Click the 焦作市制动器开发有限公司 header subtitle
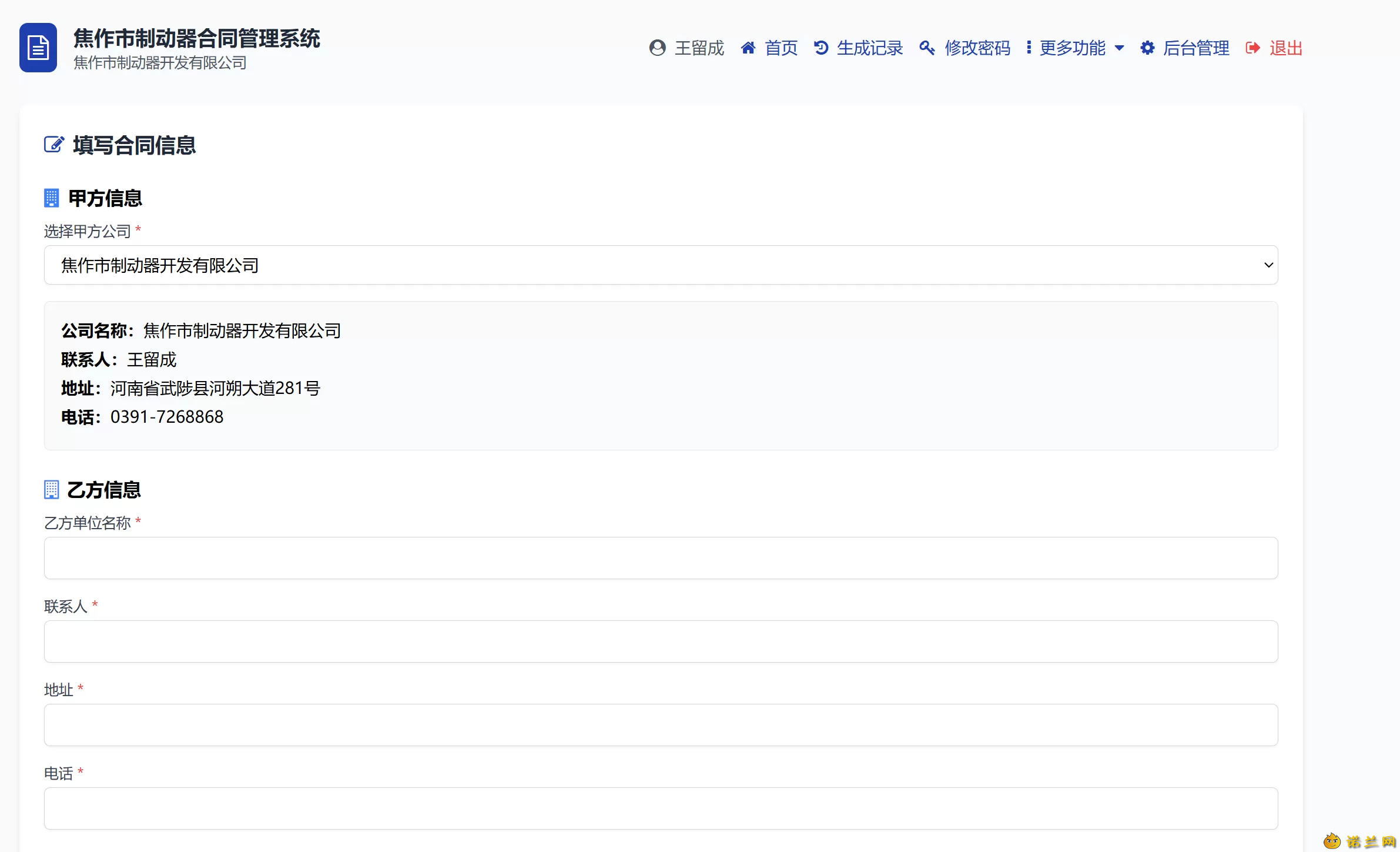Screen dimensions: 1400x852 160,63
